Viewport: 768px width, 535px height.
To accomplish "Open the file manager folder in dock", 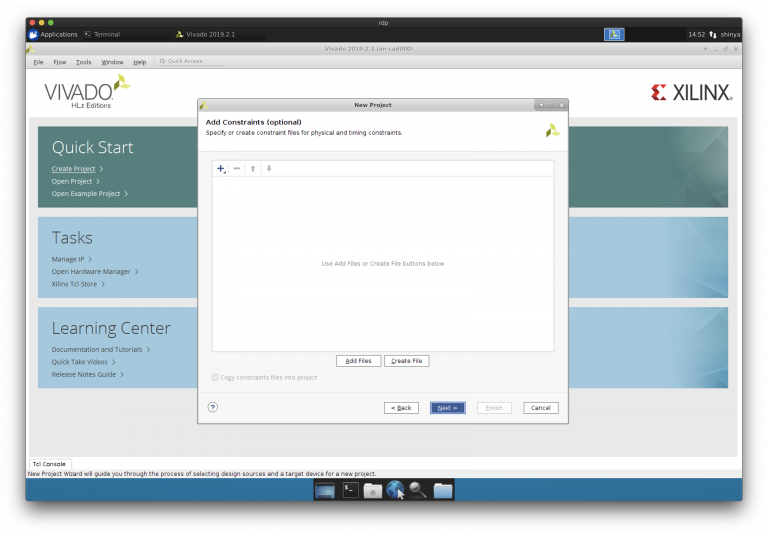I will 442,490.
